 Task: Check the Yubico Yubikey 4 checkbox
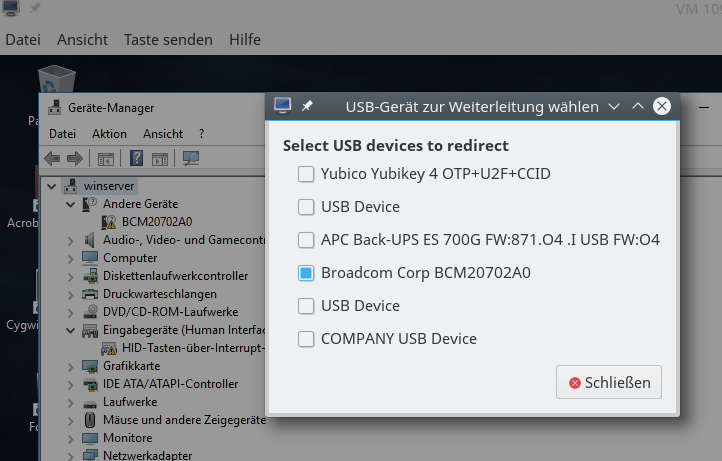point(306,174)
